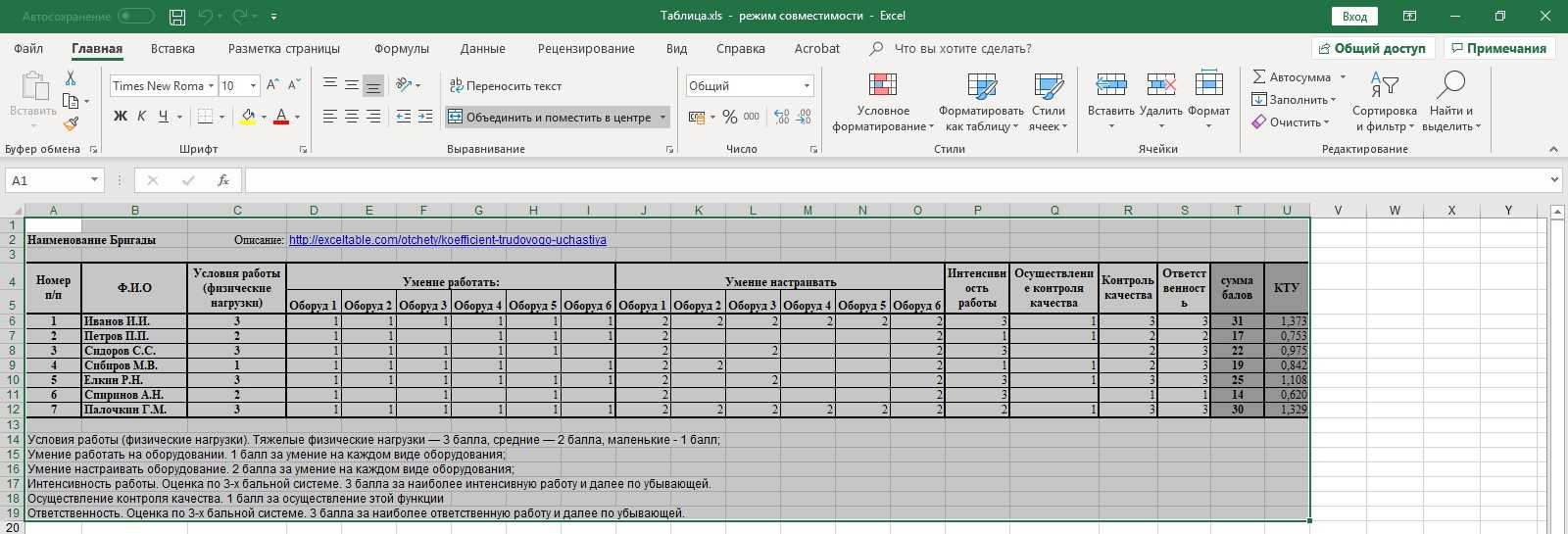Align text right icon
The height and width of the screenshot is (534, 1568).
tap(373, 117)
